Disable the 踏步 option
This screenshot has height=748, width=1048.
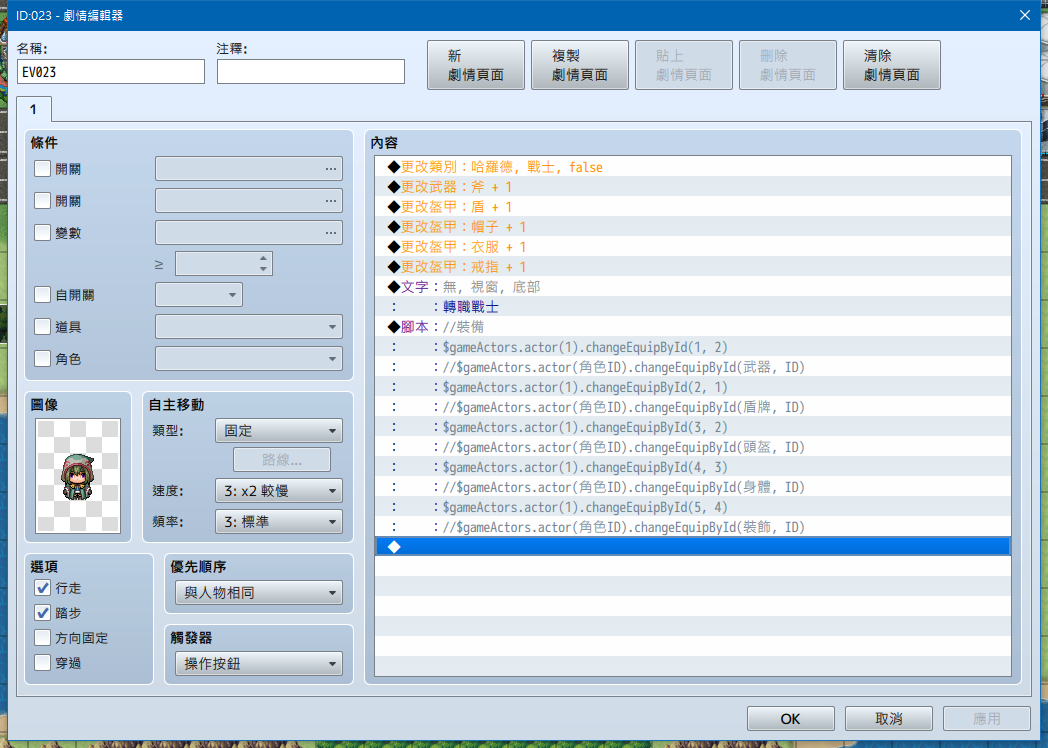click(42, 612)
